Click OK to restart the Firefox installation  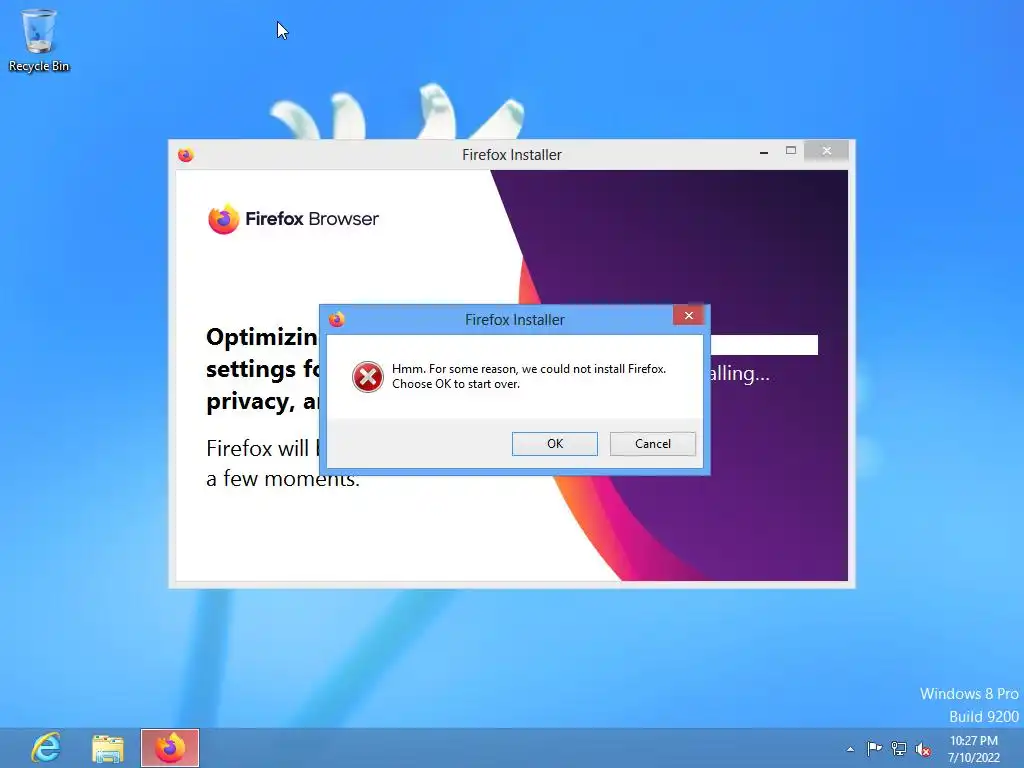pos(554,443)
